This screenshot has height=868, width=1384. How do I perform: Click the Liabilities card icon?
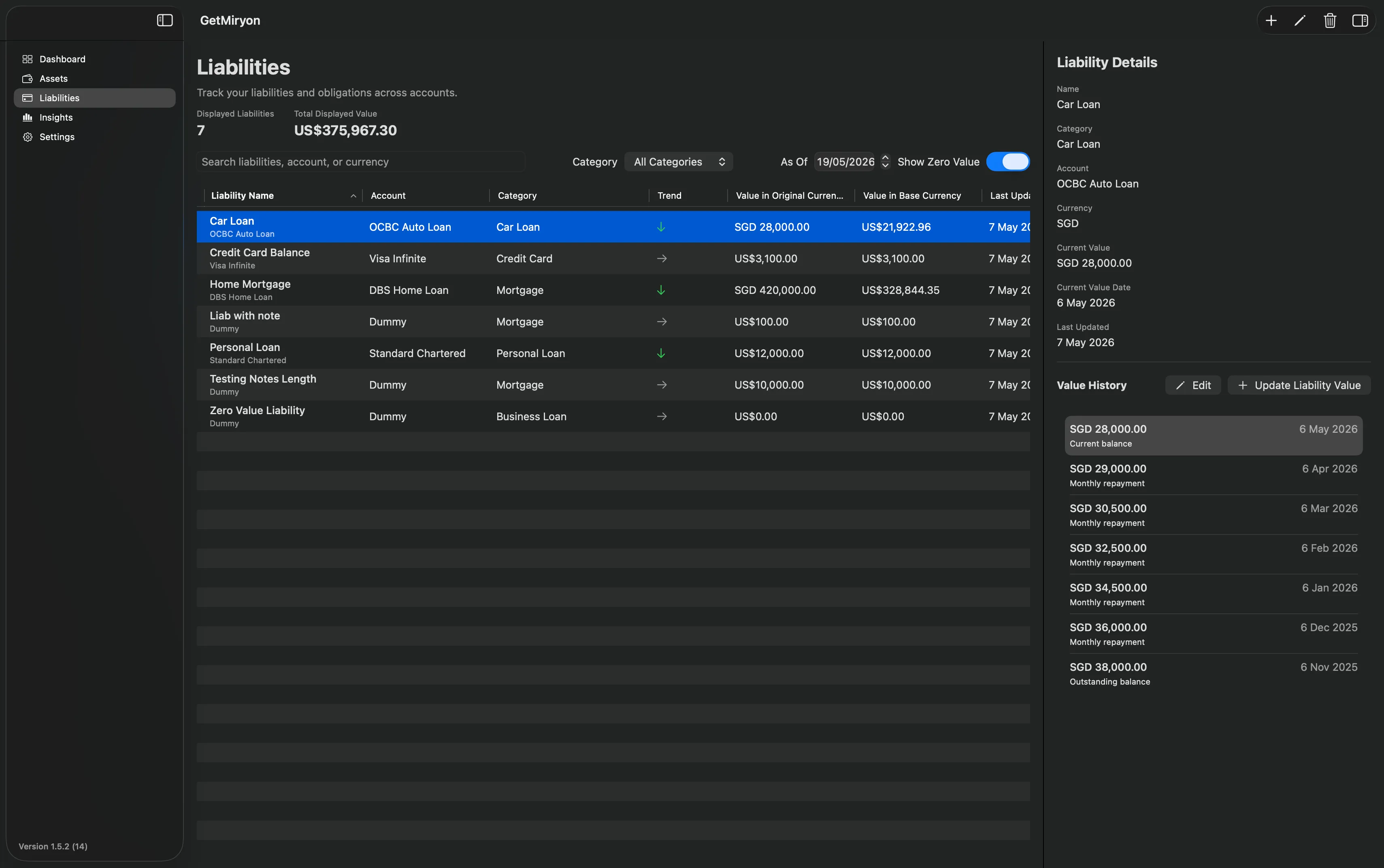[27, 98]
